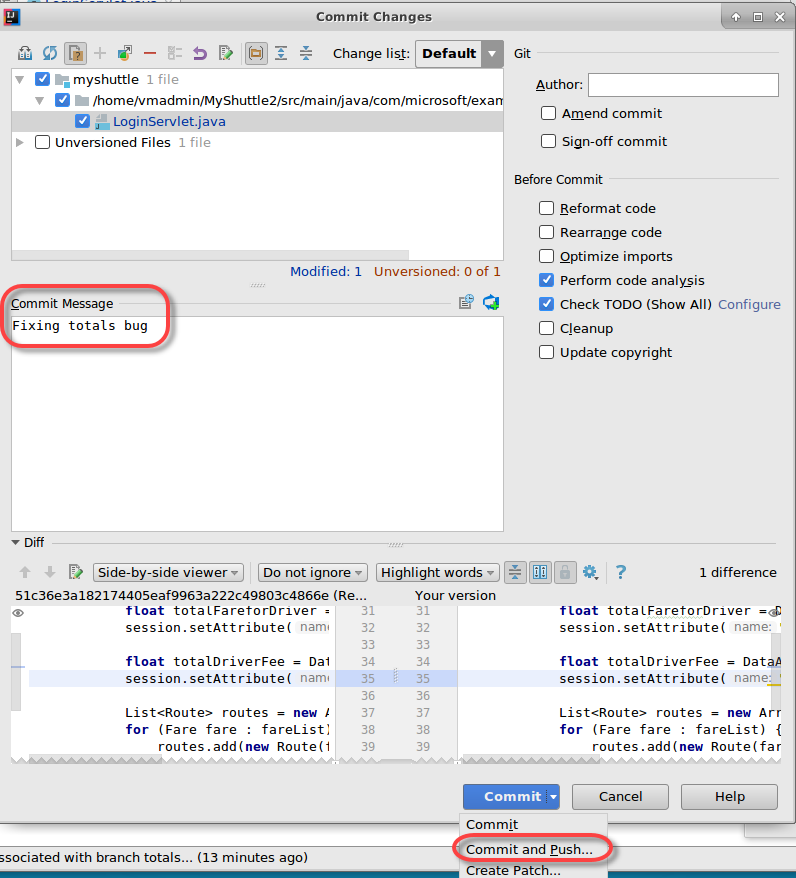This screenshot has width=796, height=878.
Task: Toggle the Show Unversioned Files icon
Action: click(x=75, y=53)
